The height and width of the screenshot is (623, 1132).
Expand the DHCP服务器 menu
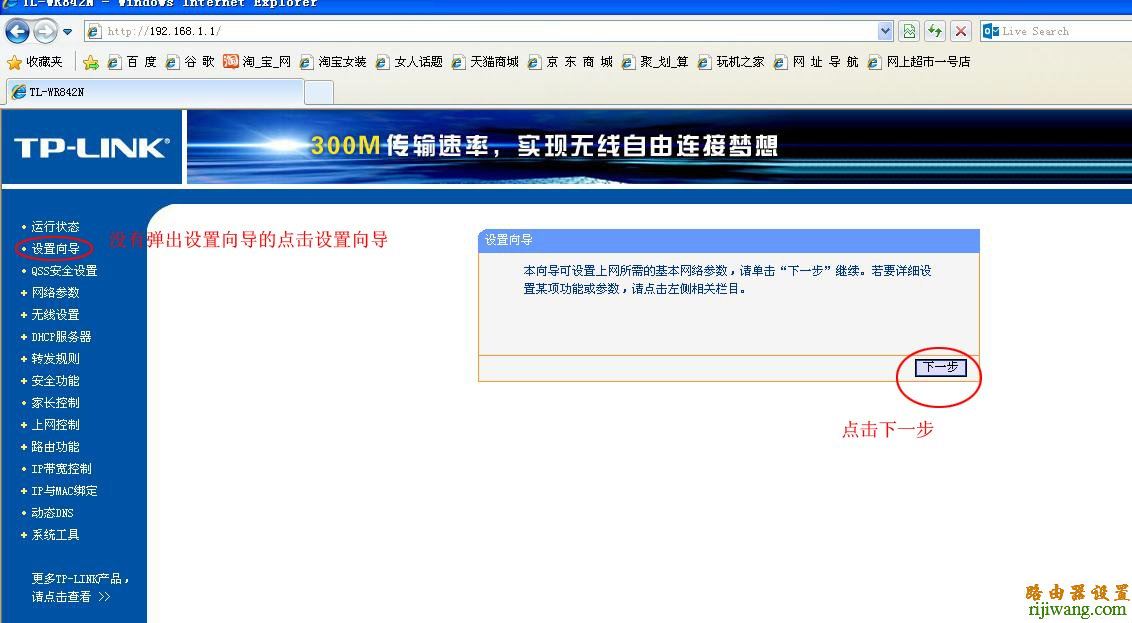click(x=61, y=336)
